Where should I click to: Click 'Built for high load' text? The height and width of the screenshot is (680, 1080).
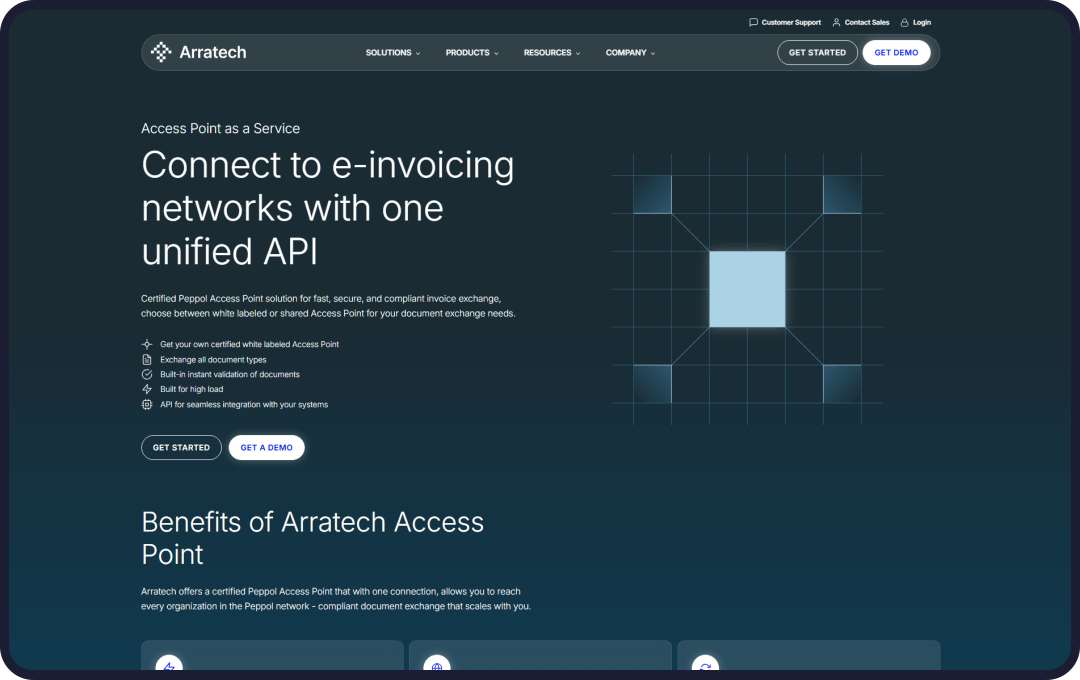[191, 389]
